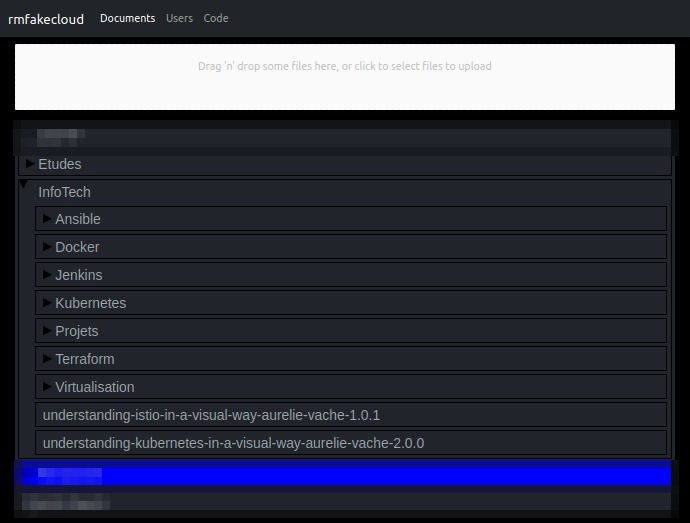
Task: Expand the Etudes folder arrow
Action: click(x=30, y=164)
